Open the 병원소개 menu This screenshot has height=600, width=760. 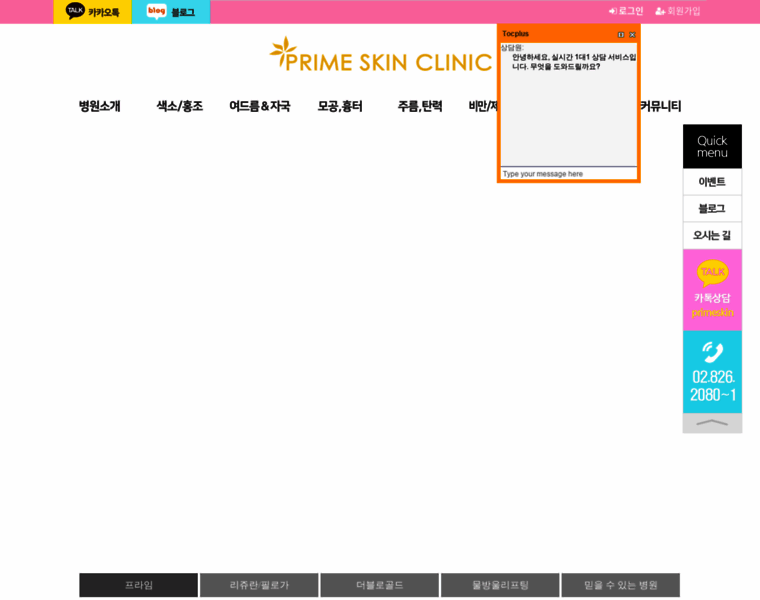pos(100,106)
